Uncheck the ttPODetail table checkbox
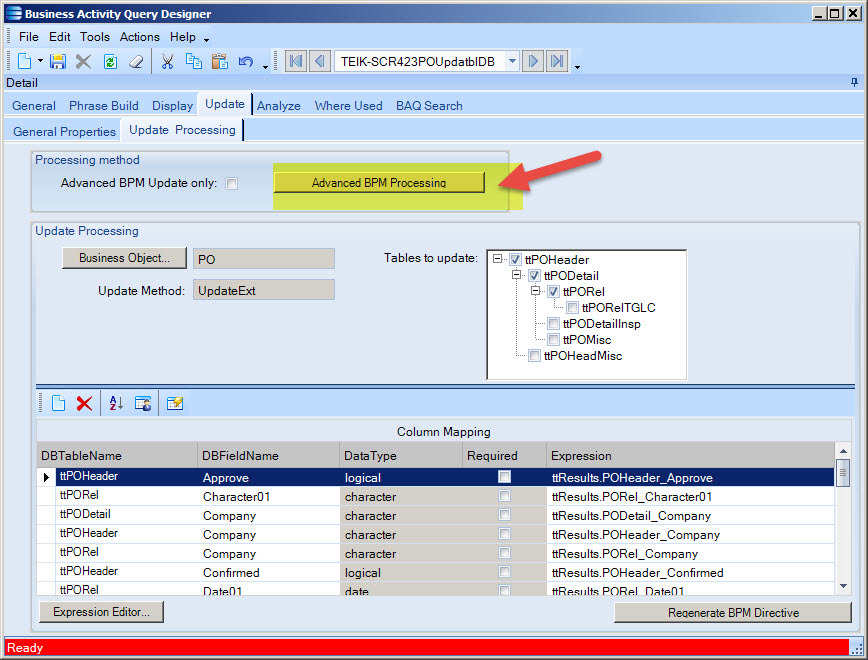This screenshot has height=660, width=868. (x=535, y=276)
